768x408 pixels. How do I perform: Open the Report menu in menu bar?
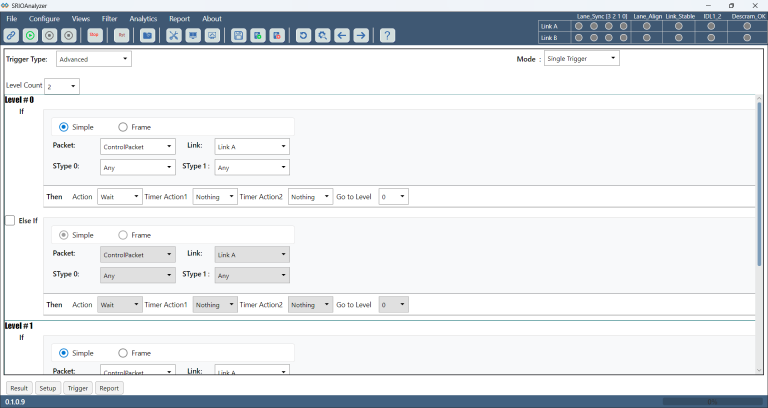(179, 19)
